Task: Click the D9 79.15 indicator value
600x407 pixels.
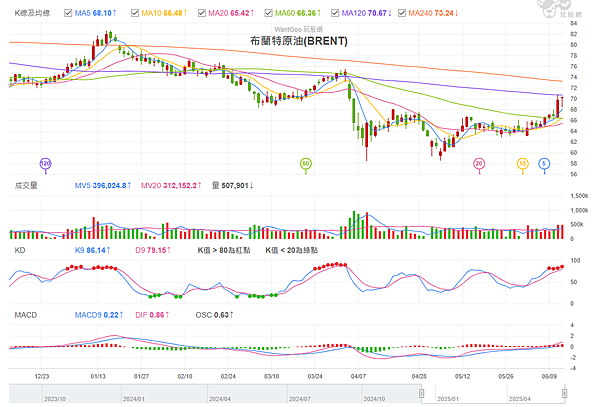Action: (153, 250)
